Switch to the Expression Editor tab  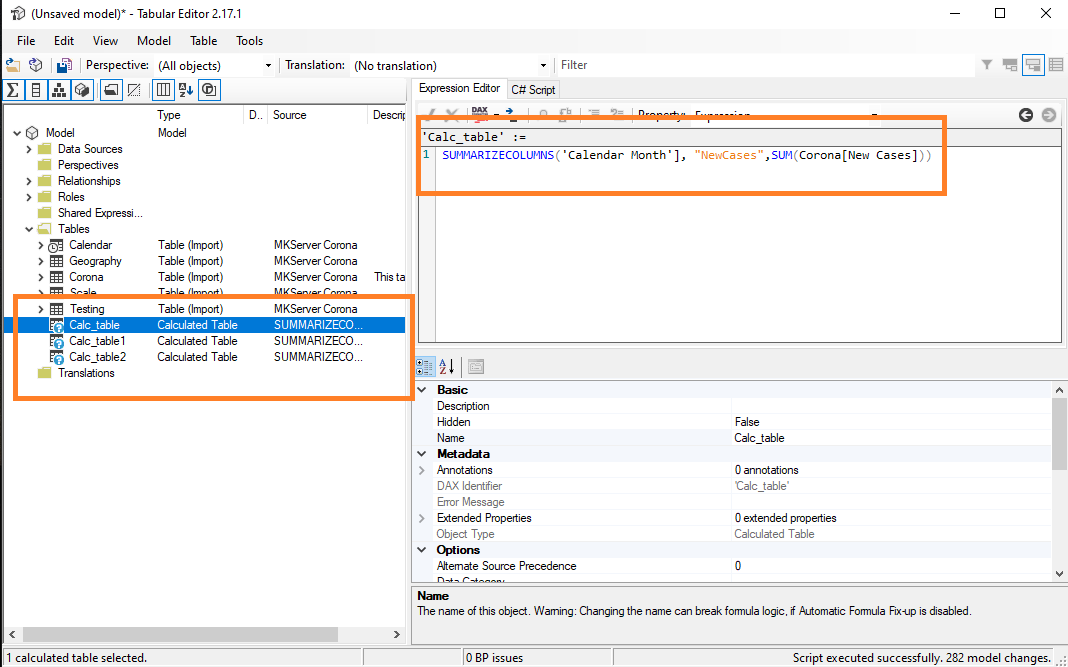(459, 89)
